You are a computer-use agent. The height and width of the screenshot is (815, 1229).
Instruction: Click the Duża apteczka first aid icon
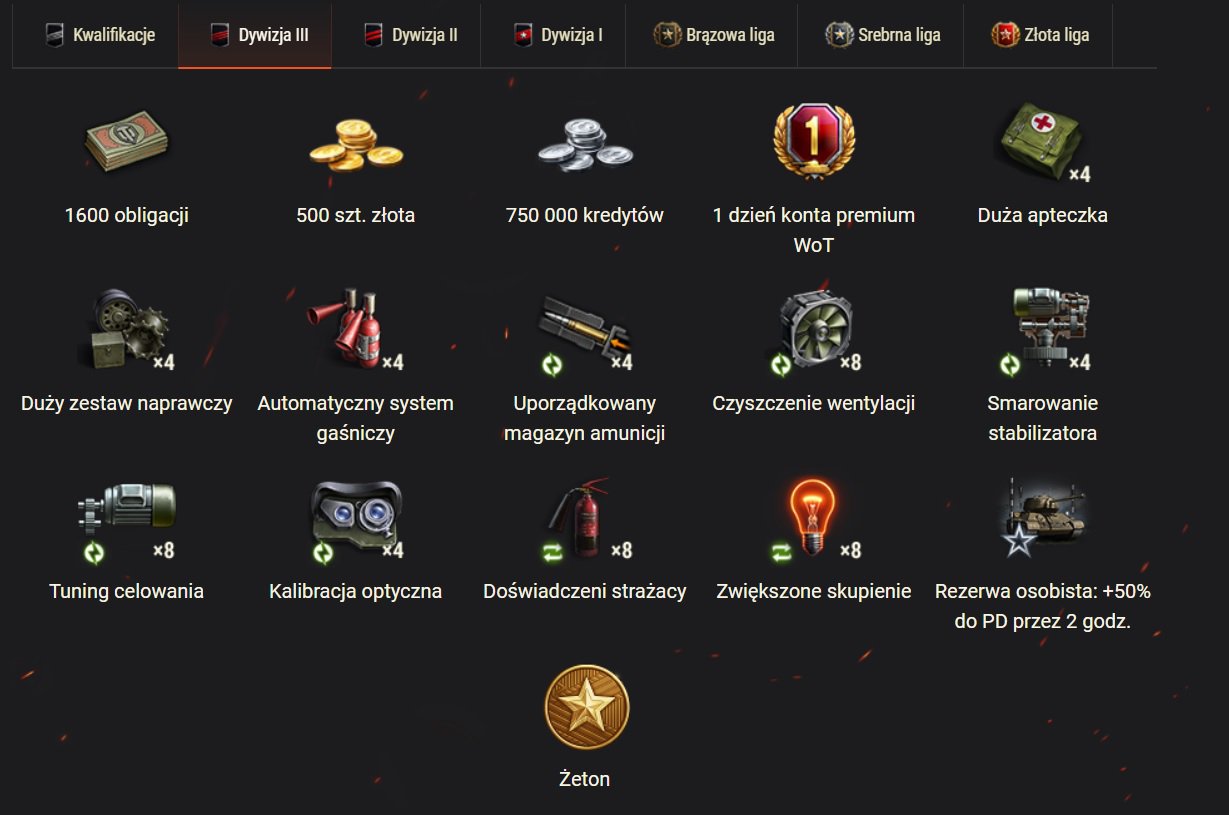click(x=1042, y=143)
